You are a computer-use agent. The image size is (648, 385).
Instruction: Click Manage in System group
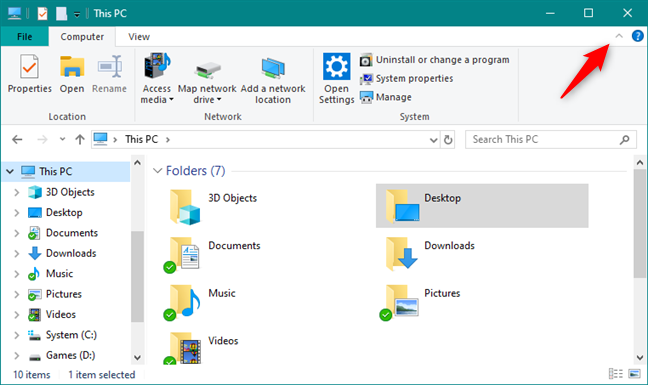point(386,97)
